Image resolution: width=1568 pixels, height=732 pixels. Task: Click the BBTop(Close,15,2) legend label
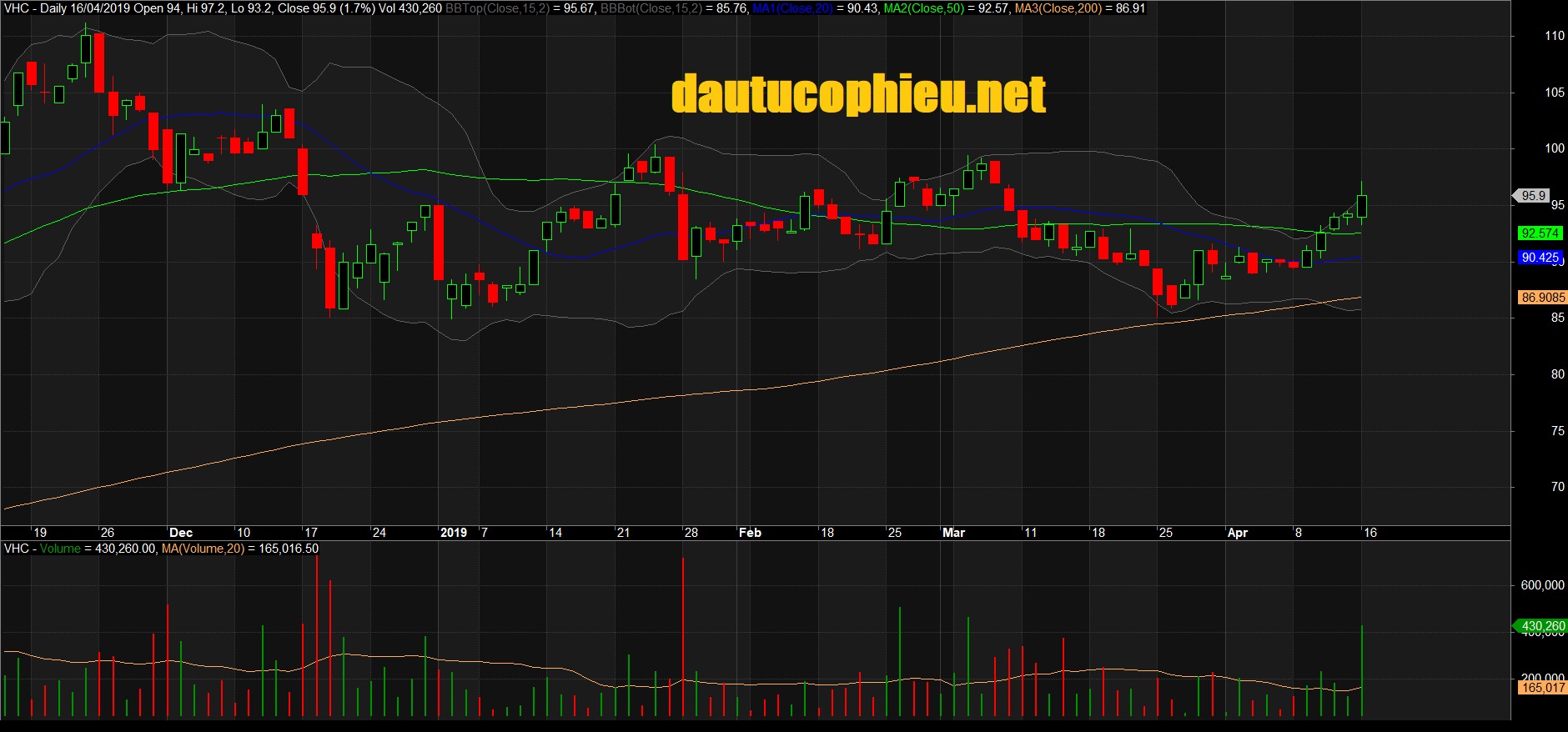(x=497, y=8)
